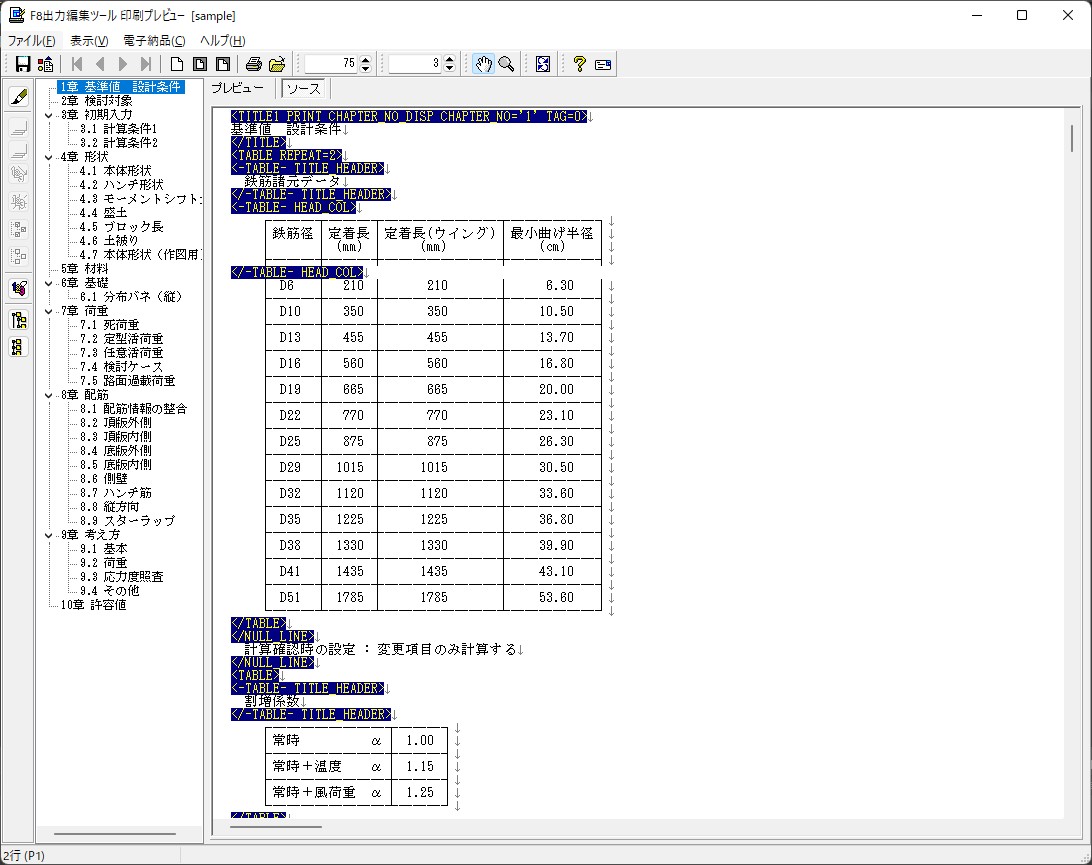The image size is (1092, 865).
Task: Increase the zoom value 75
Action: pyautogui.click(x=366, y=59)
